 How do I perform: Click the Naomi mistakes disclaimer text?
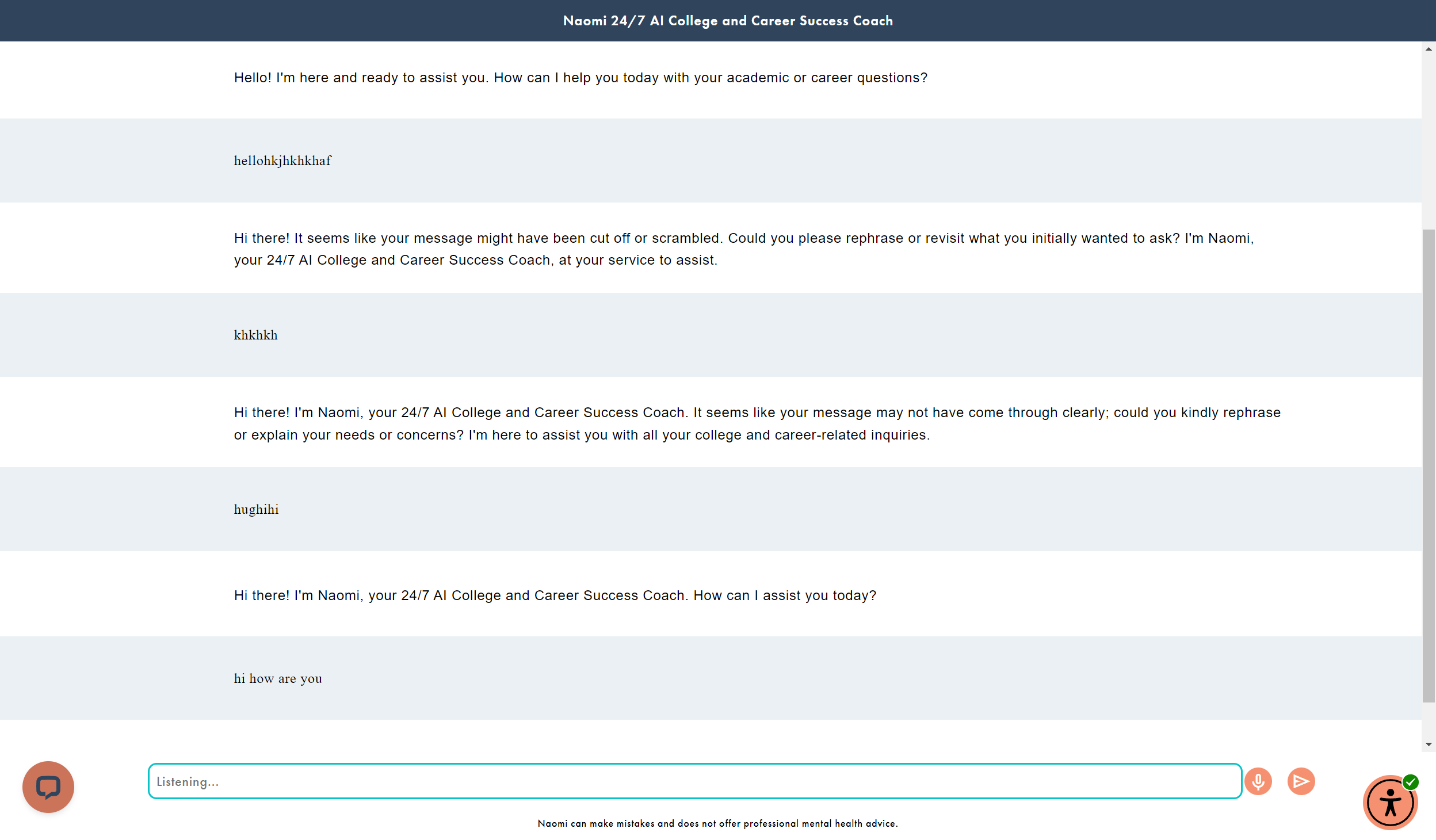717,823
